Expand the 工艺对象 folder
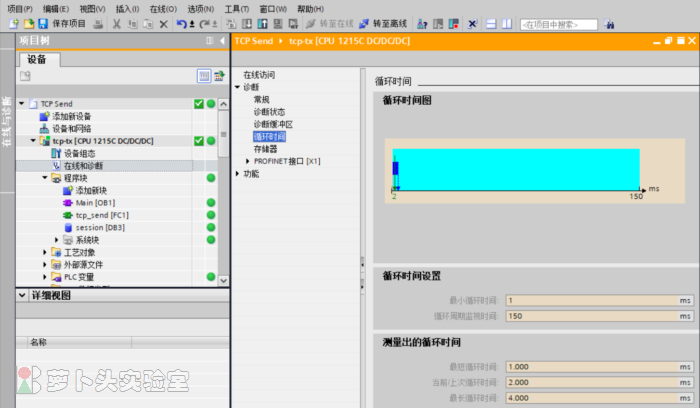 tap(45, 252)
